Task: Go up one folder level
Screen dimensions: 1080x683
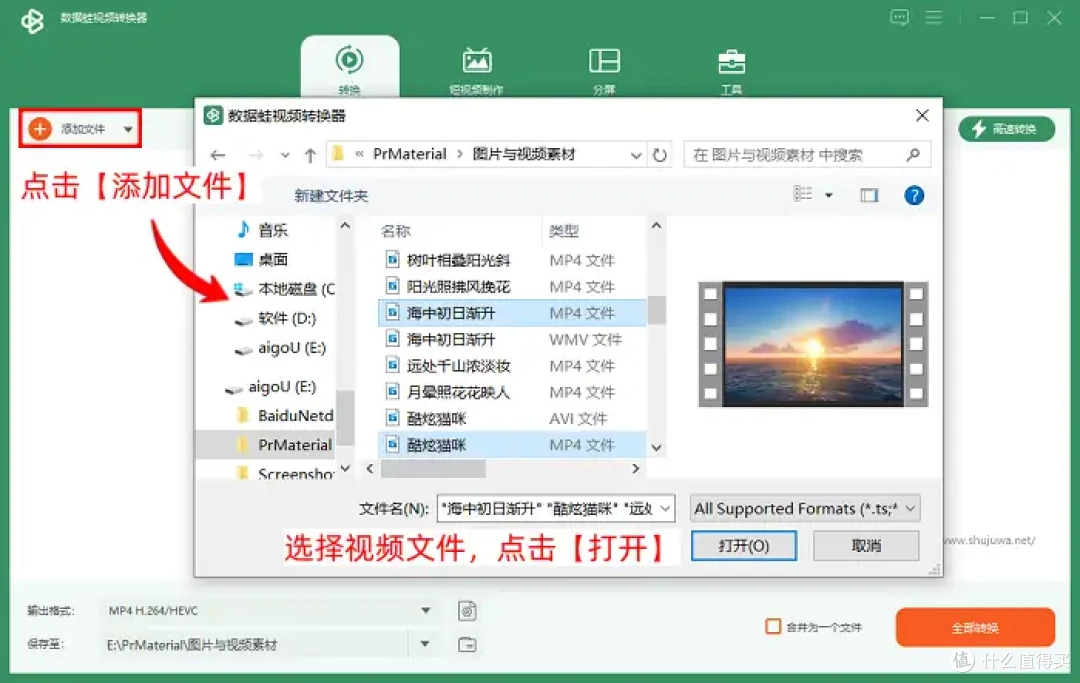Action: [310, 156]
